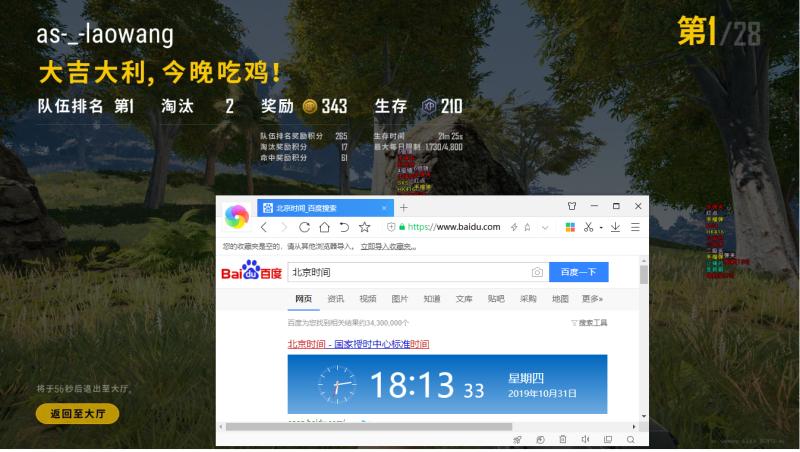Bookmark the page with the star icon

pos(365,227)
